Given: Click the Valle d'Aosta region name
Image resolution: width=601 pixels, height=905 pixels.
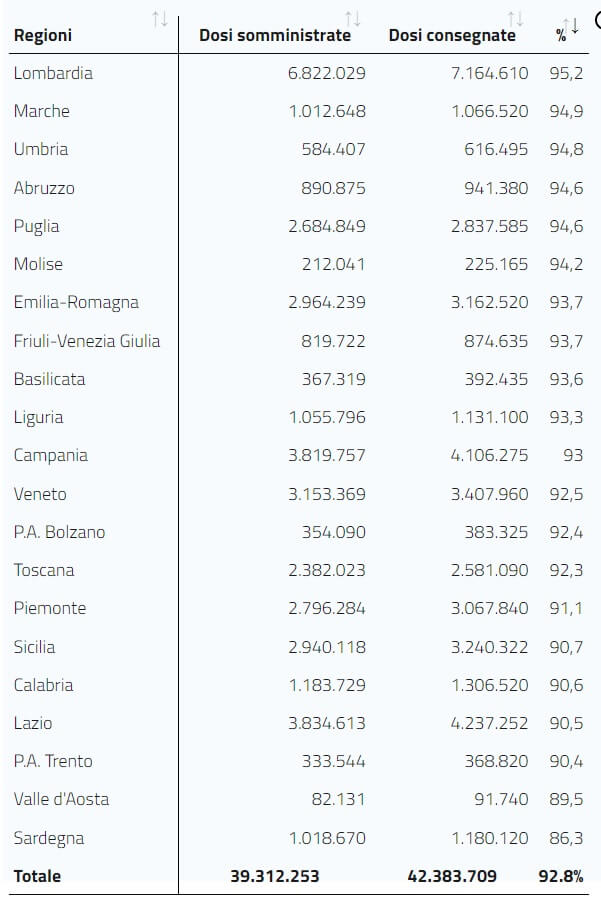Looking at the screenshot, I should tap(61, 799).
